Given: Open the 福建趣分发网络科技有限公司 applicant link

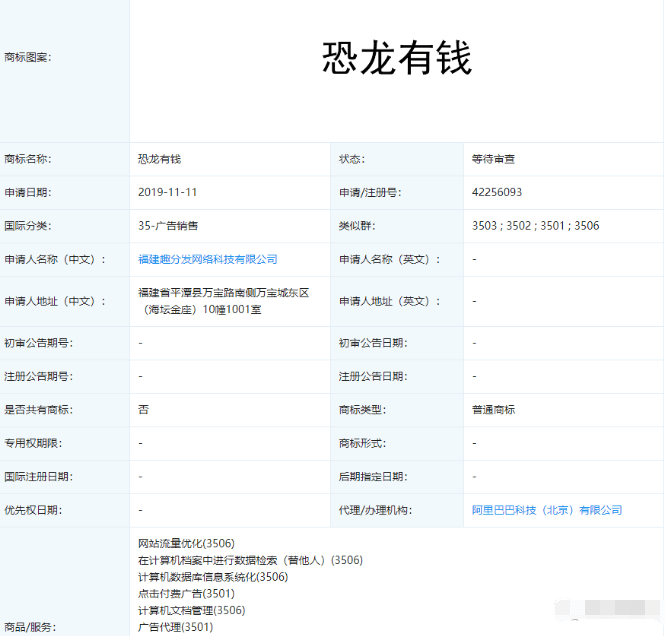Looking at the screenshot, I should click(207, 259).
